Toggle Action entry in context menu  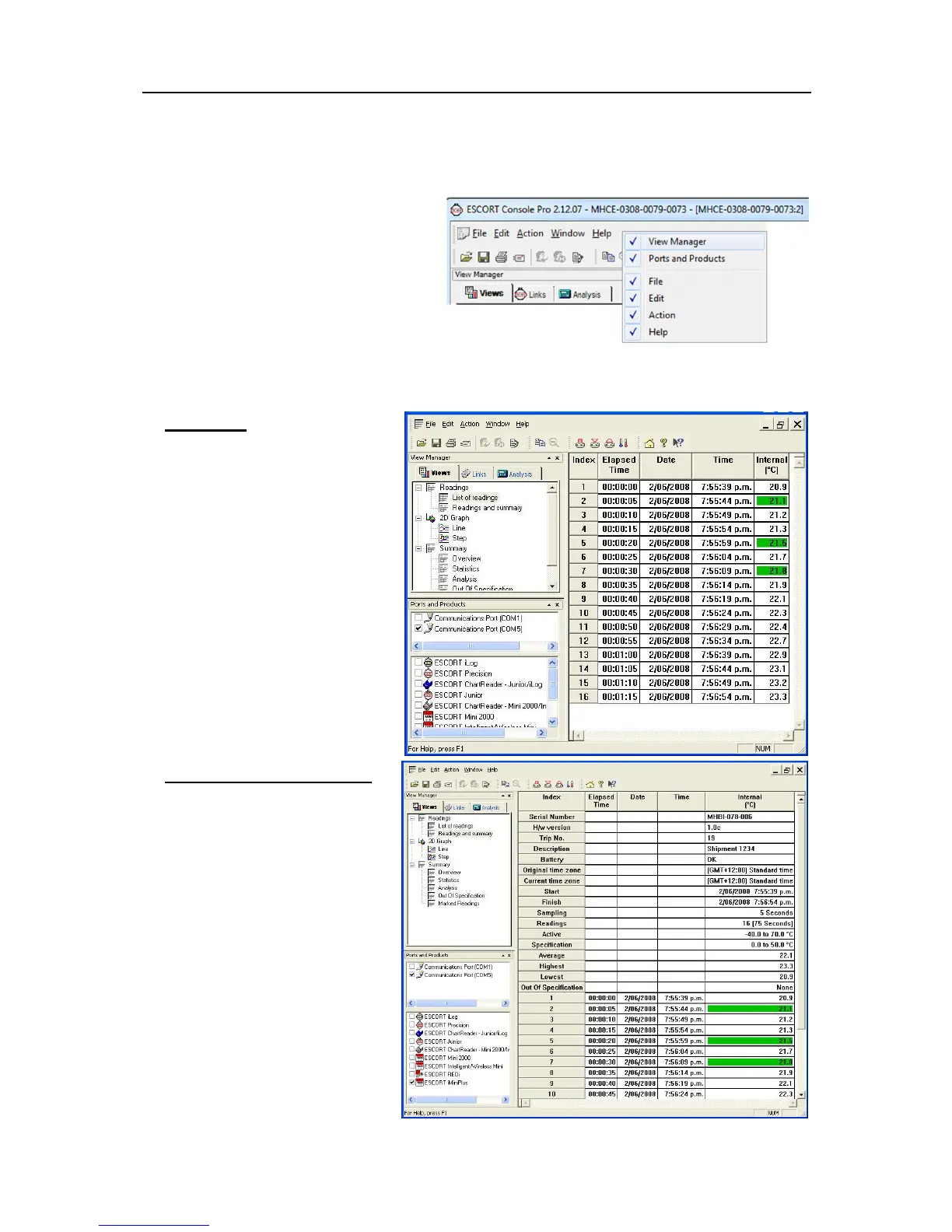695,315
